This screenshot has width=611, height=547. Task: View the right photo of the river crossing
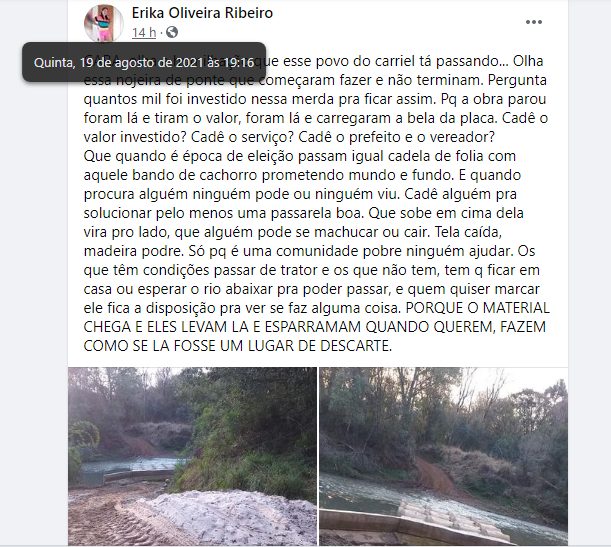click(443, 456)
